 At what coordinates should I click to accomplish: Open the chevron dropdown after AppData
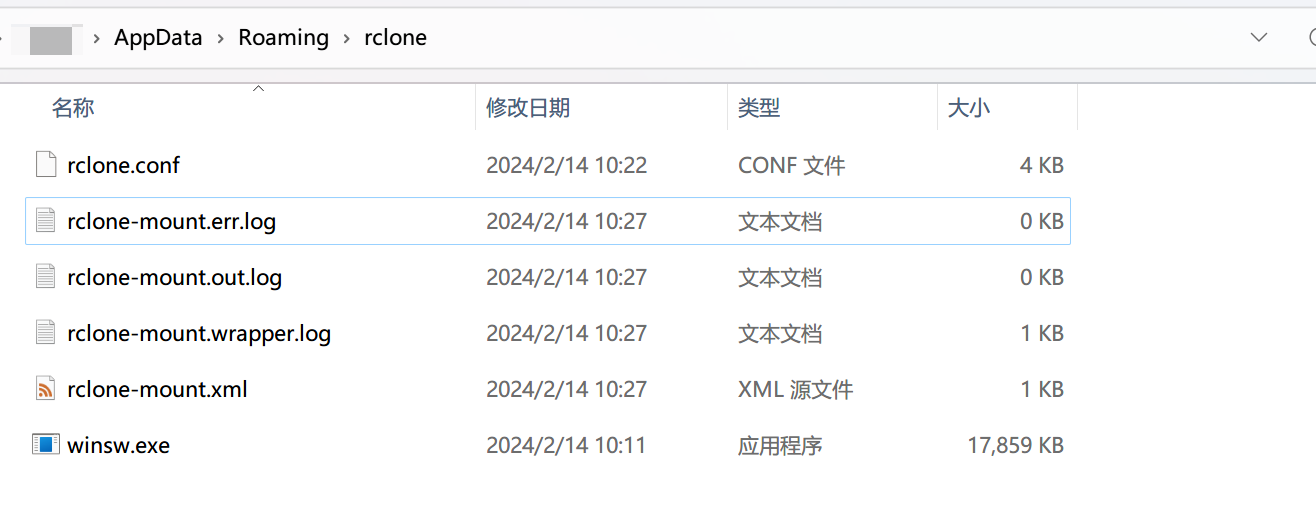click(x=220, y=38)
